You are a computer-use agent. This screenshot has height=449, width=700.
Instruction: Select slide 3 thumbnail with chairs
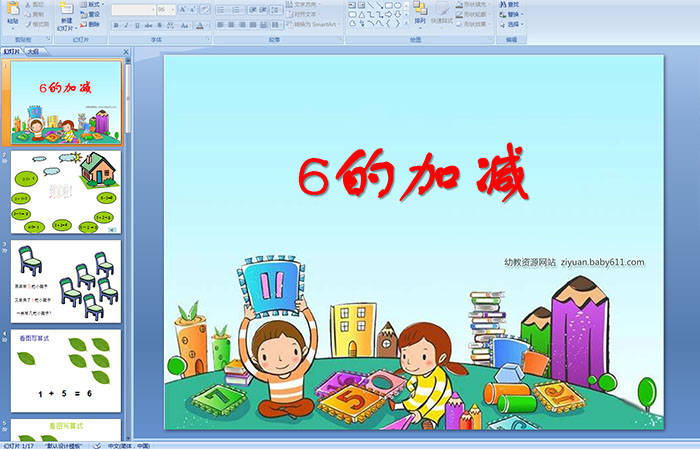(66, 282)
